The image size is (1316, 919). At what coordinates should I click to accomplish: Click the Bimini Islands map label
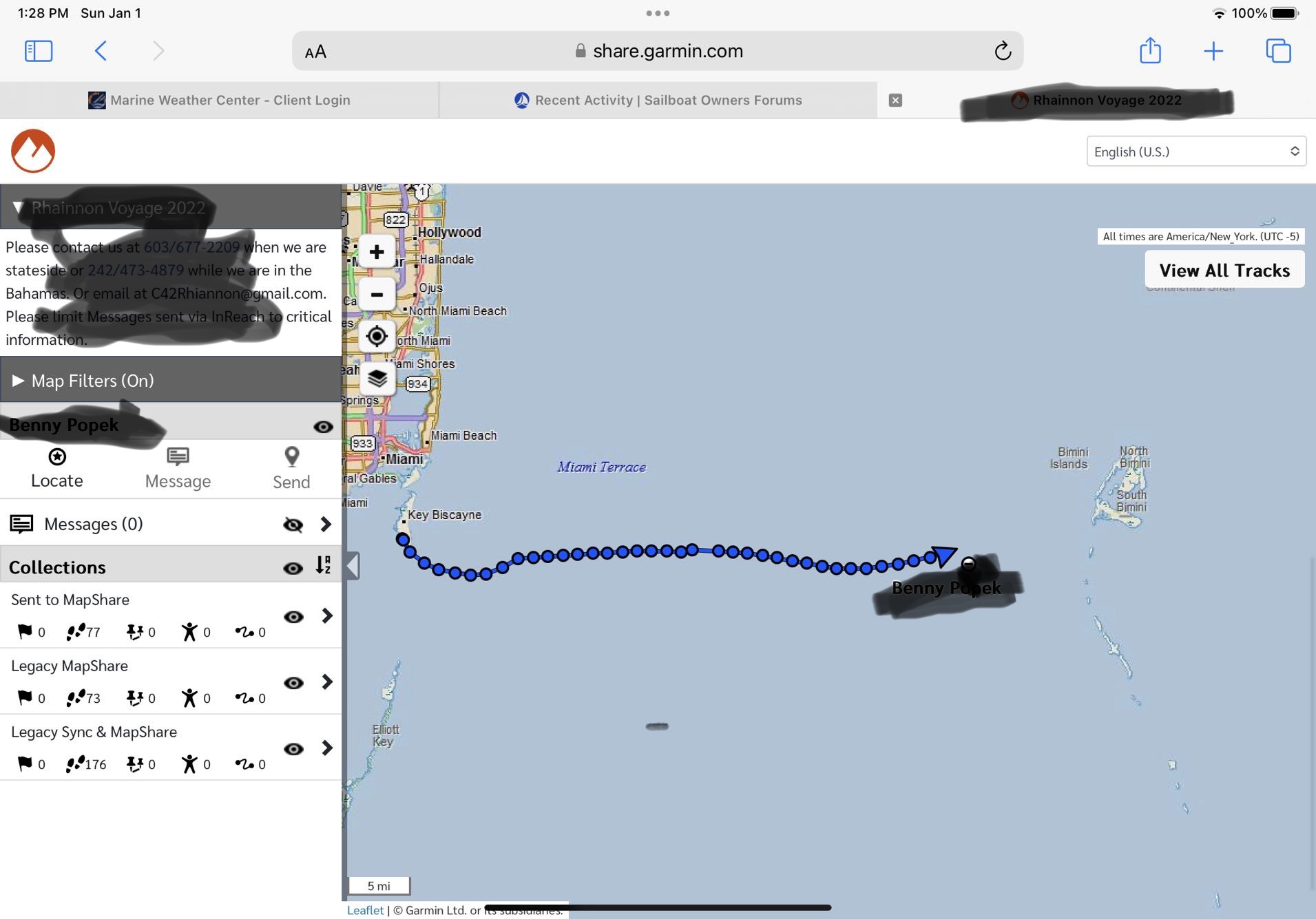point(1069,458)
